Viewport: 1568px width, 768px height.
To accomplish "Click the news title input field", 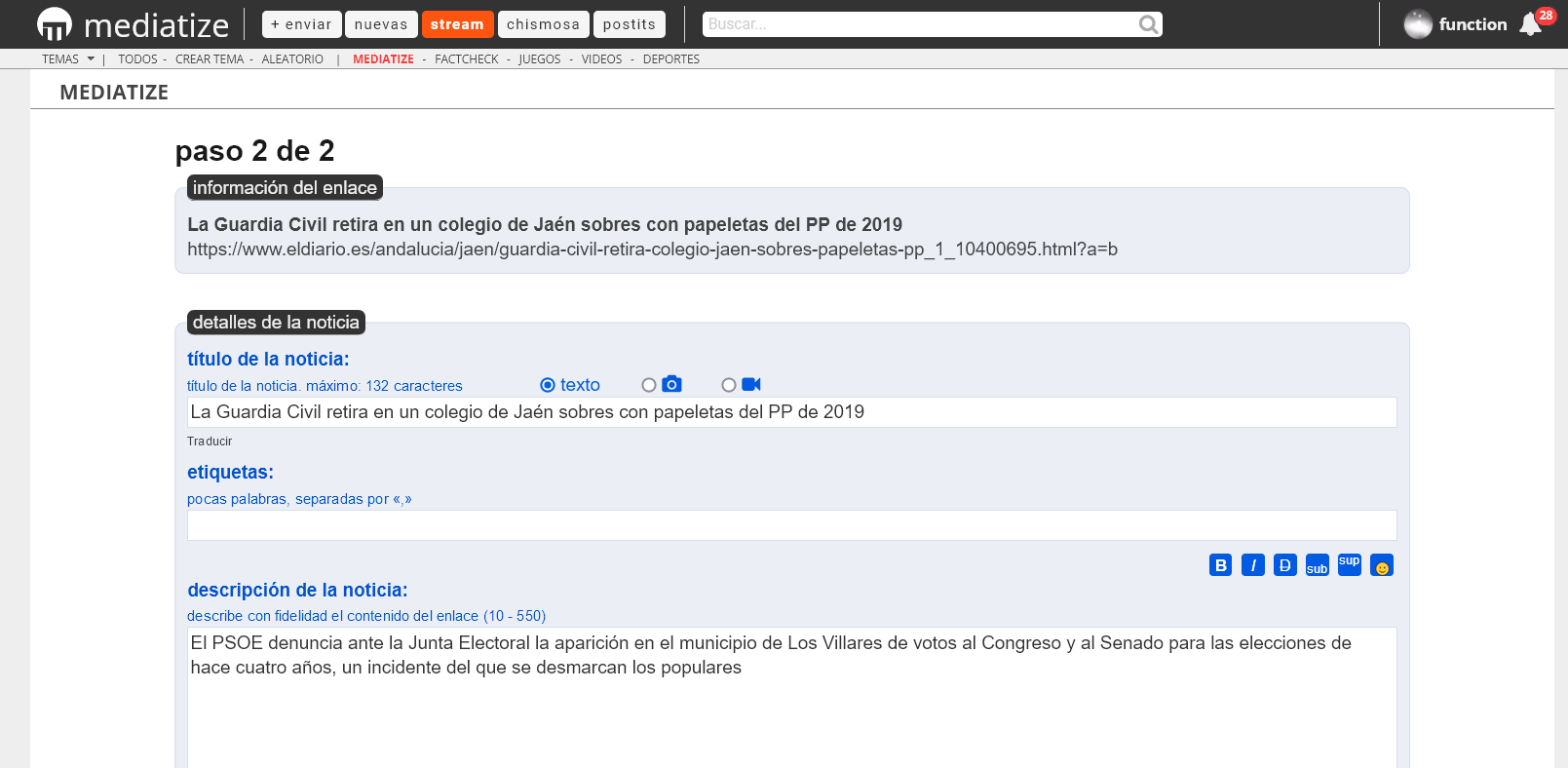I will tap(791, 412).
